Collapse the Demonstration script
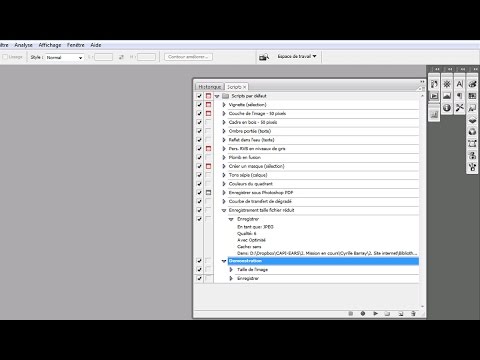Viewport: 480px width, 360px height. coord(224,261)
